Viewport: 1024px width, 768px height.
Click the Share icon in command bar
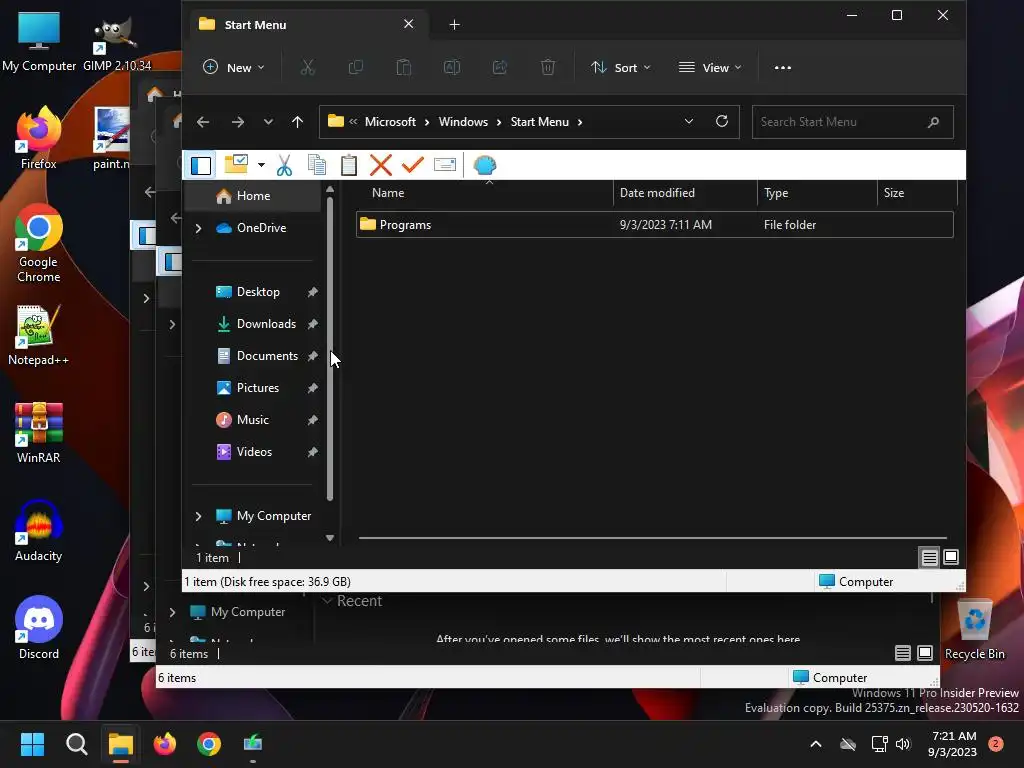(500, 67)
